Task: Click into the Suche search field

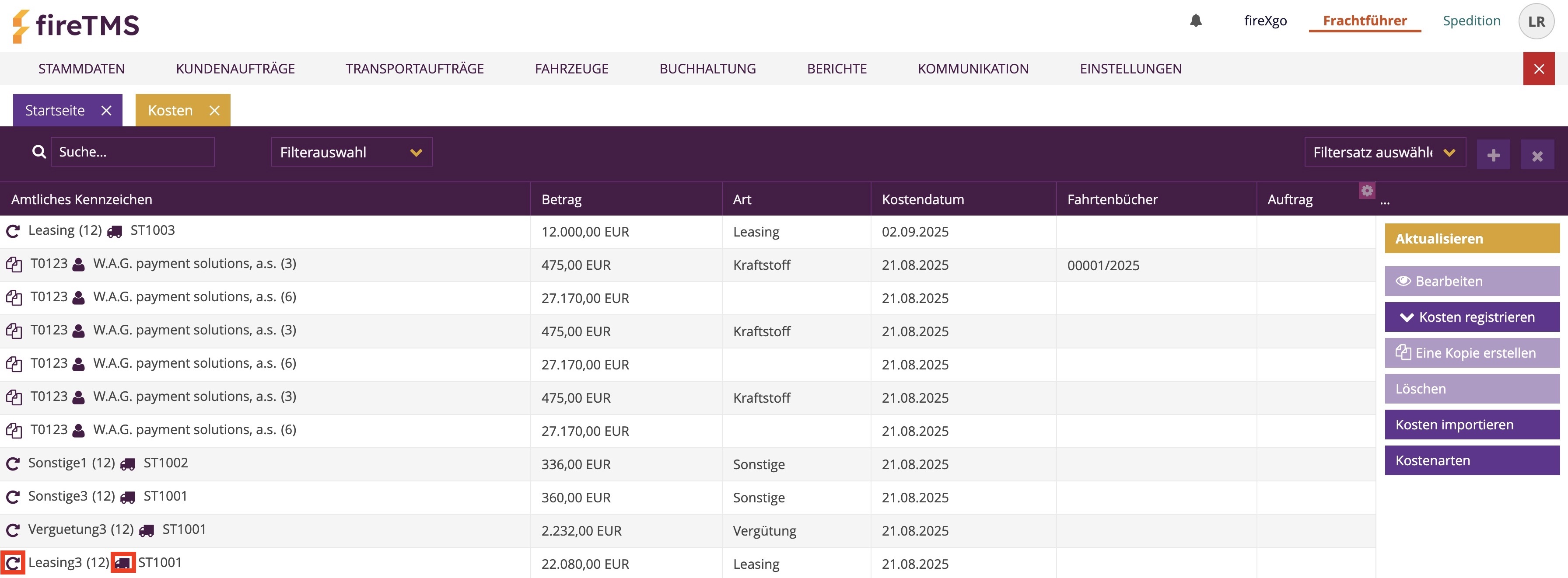Action: [132, 152]
